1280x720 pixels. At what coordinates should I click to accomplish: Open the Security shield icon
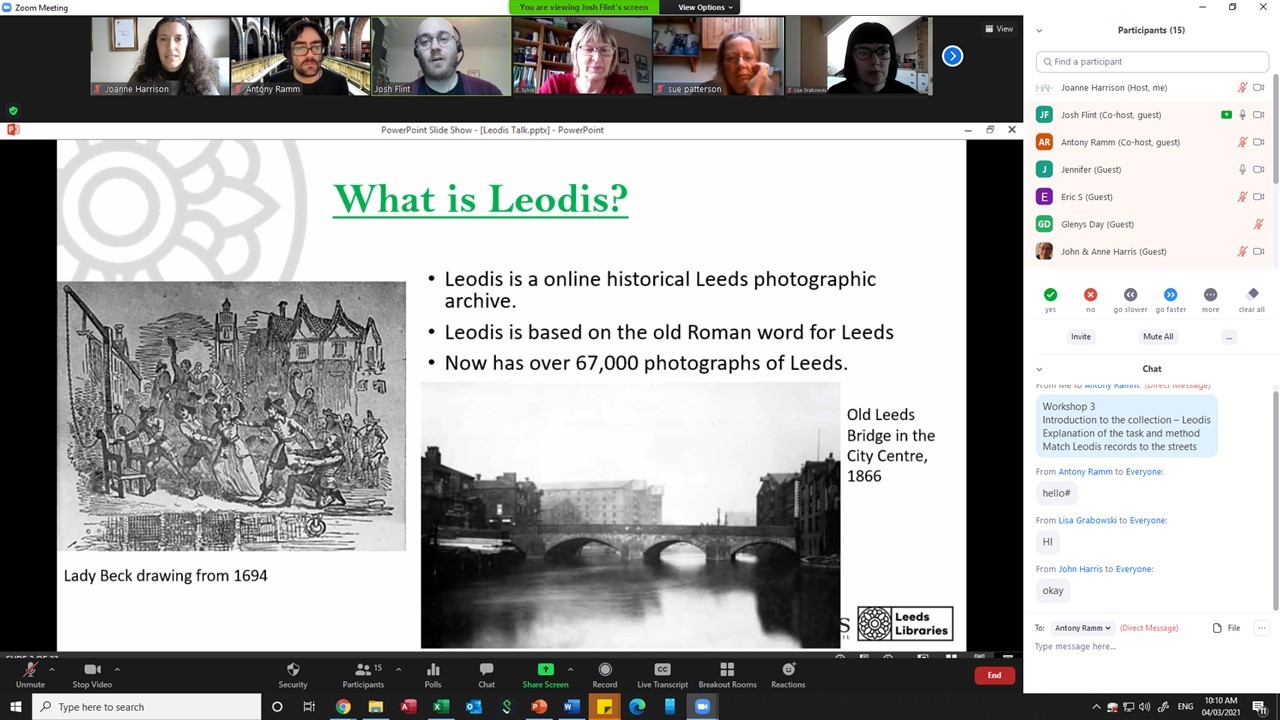(292, 670)
